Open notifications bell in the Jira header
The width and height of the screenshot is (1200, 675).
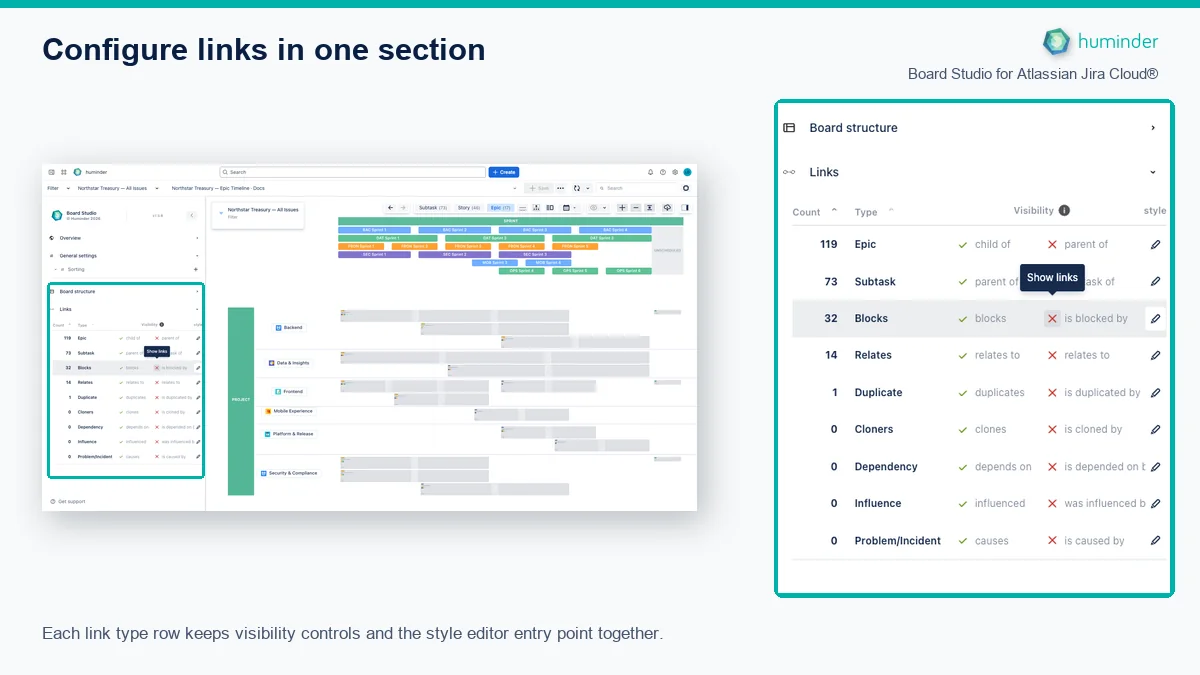coord(650,172)
